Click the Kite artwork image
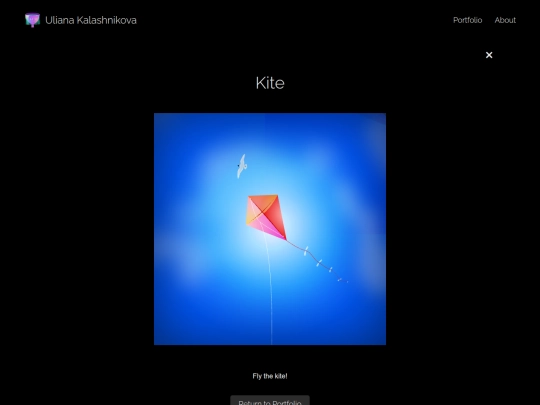 coord(270,229)
